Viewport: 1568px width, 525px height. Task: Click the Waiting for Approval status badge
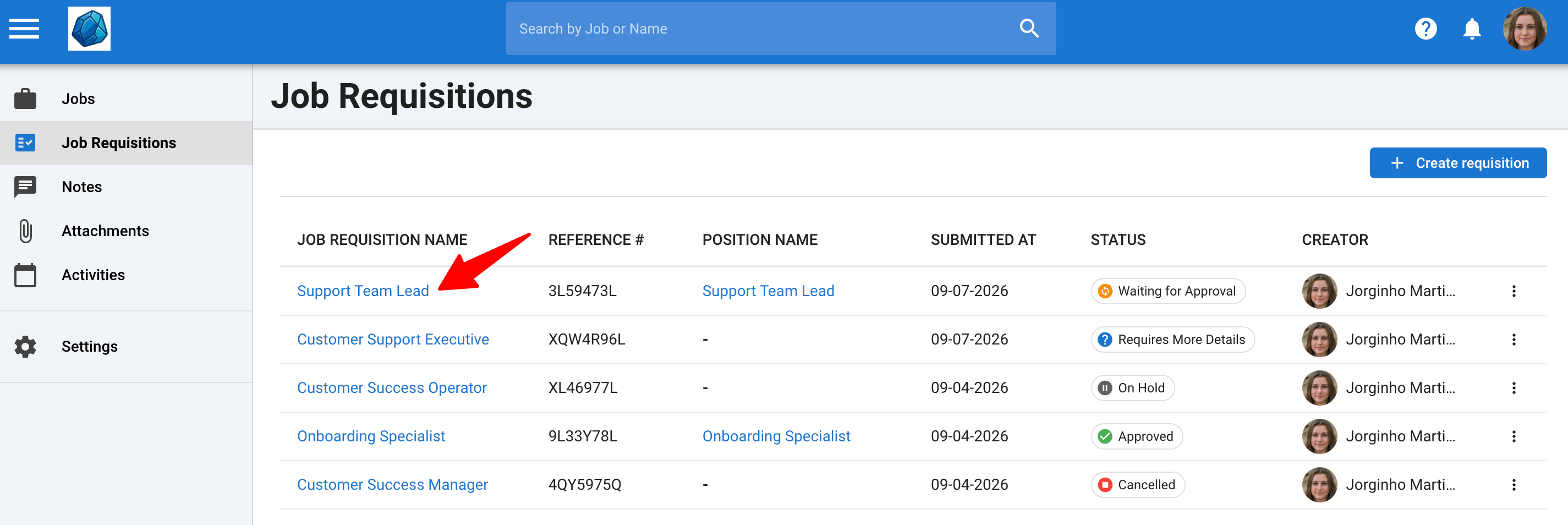pos(1167,291)
